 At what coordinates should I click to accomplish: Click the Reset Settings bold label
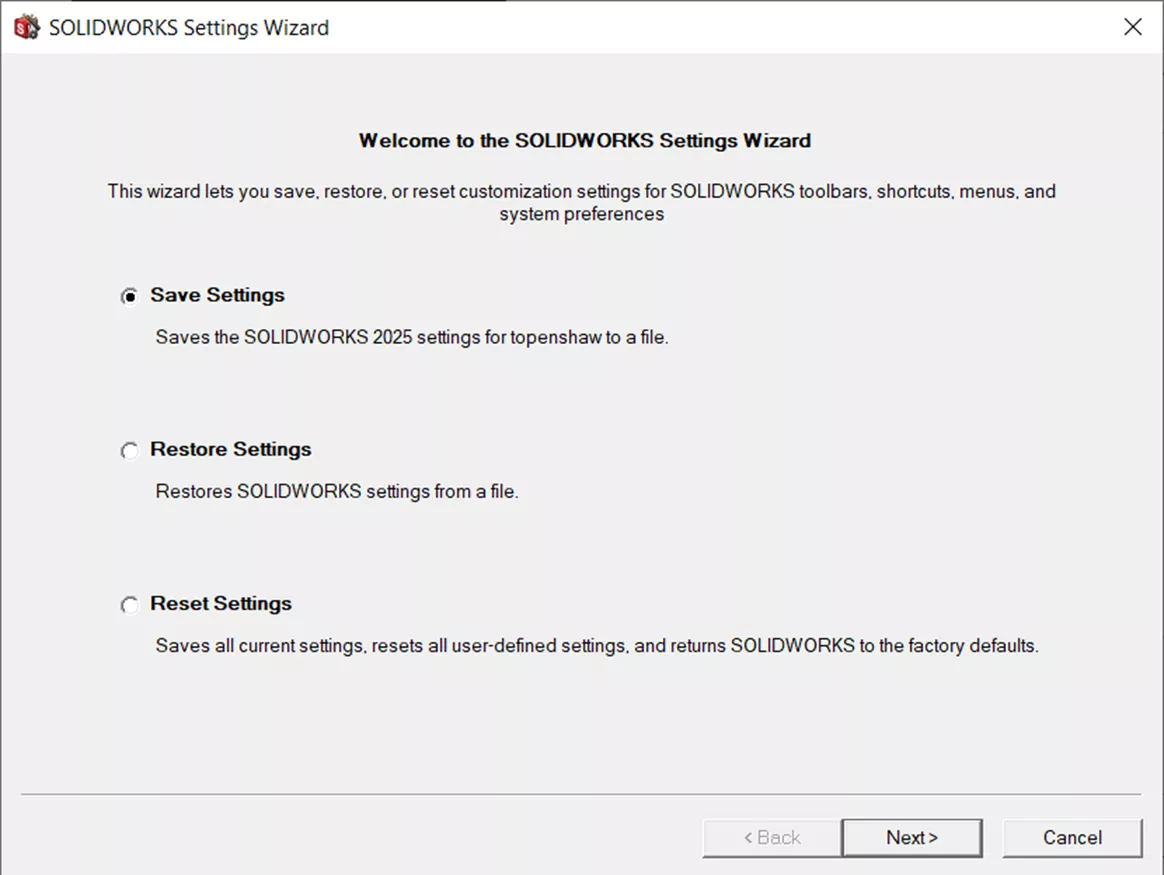tap(220, 603)
